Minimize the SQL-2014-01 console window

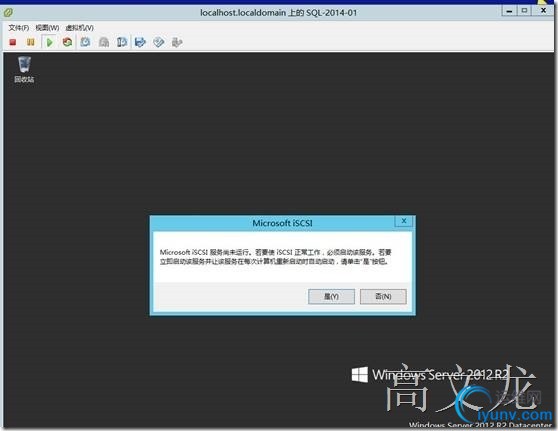(509, 11)
